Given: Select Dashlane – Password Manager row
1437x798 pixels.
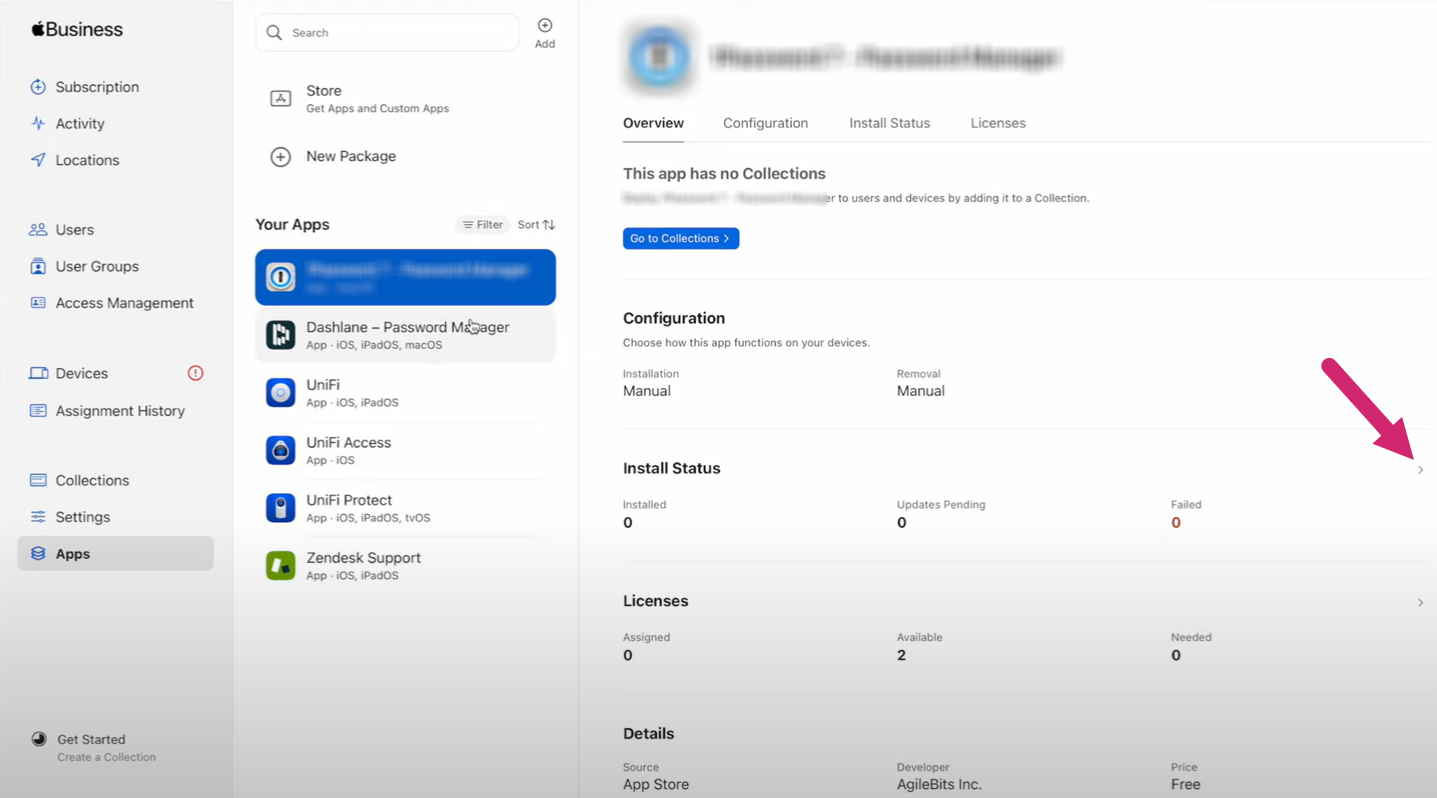Looking at the screenshot, I should pos(406,335).
